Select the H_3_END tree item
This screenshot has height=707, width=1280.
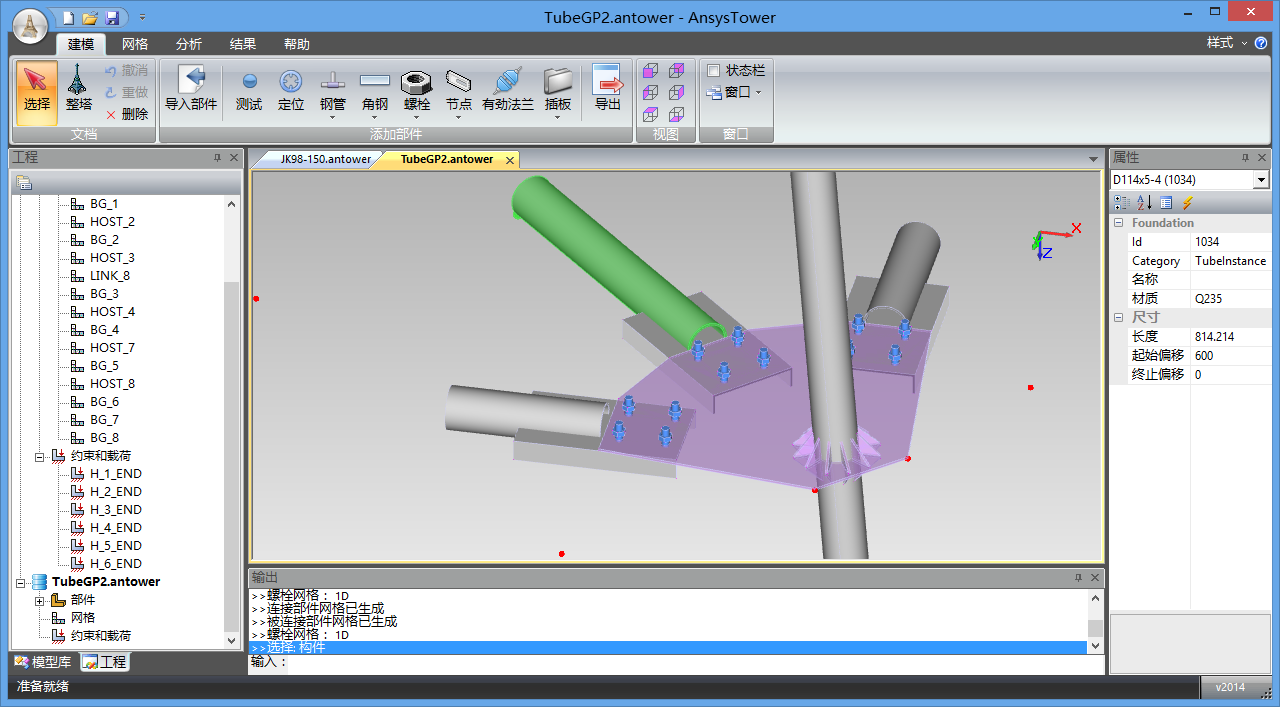tap(115, 510)
